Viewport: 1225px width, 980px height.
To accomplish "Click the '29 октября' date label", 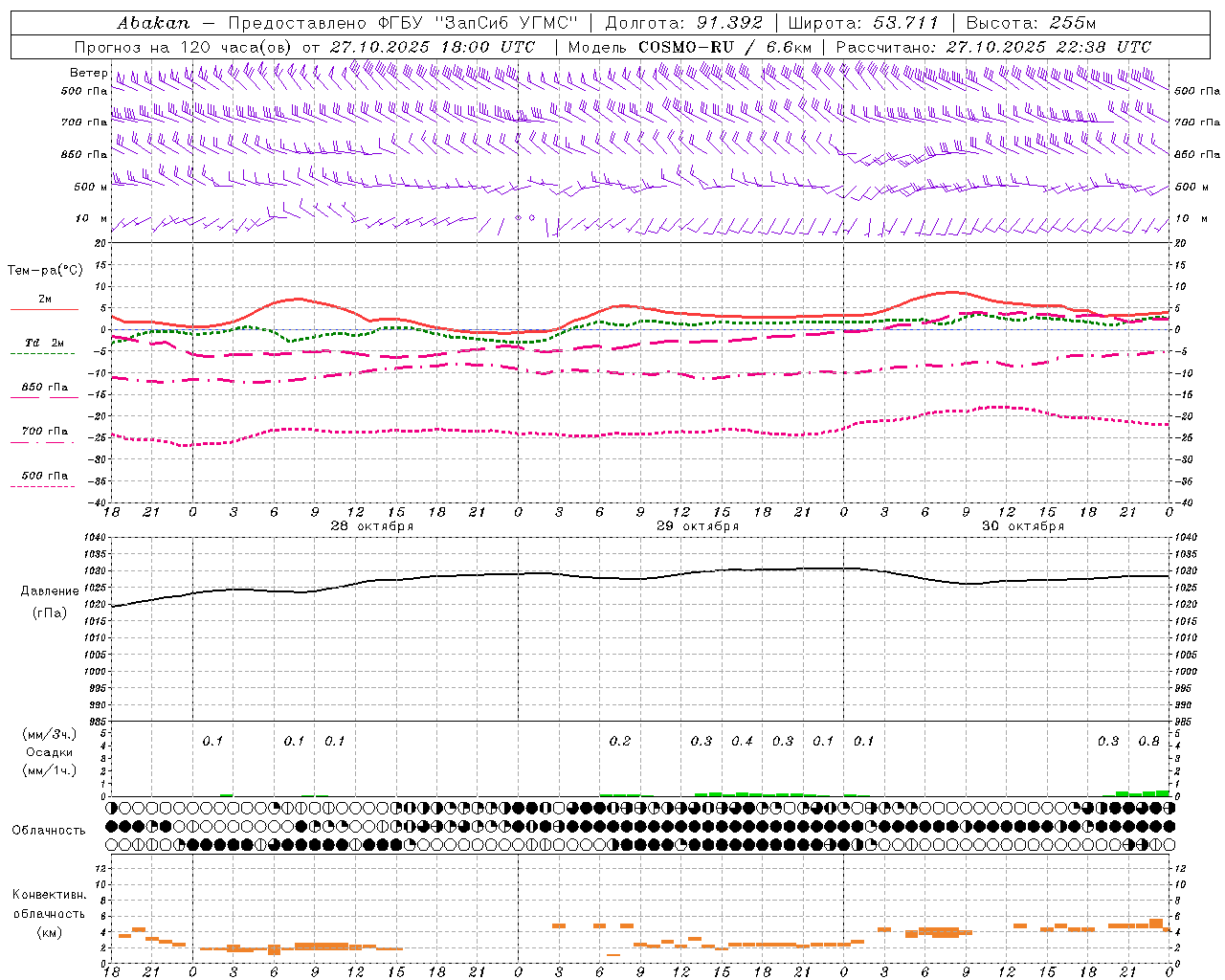I will tap(697, 526).
